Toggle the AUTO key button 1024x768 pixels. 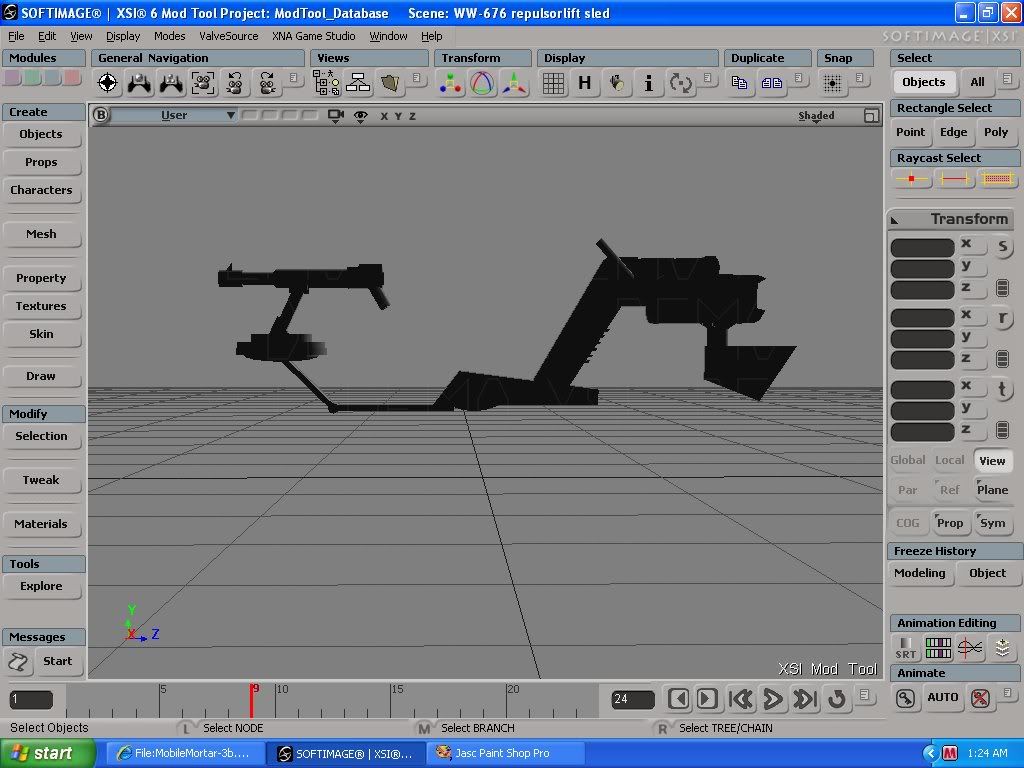pyautogui.click(x=942, y=697)
